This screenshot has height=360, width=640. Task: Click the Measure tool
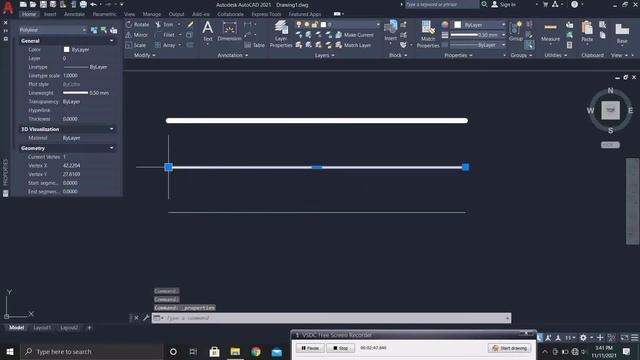click(550, 32)
